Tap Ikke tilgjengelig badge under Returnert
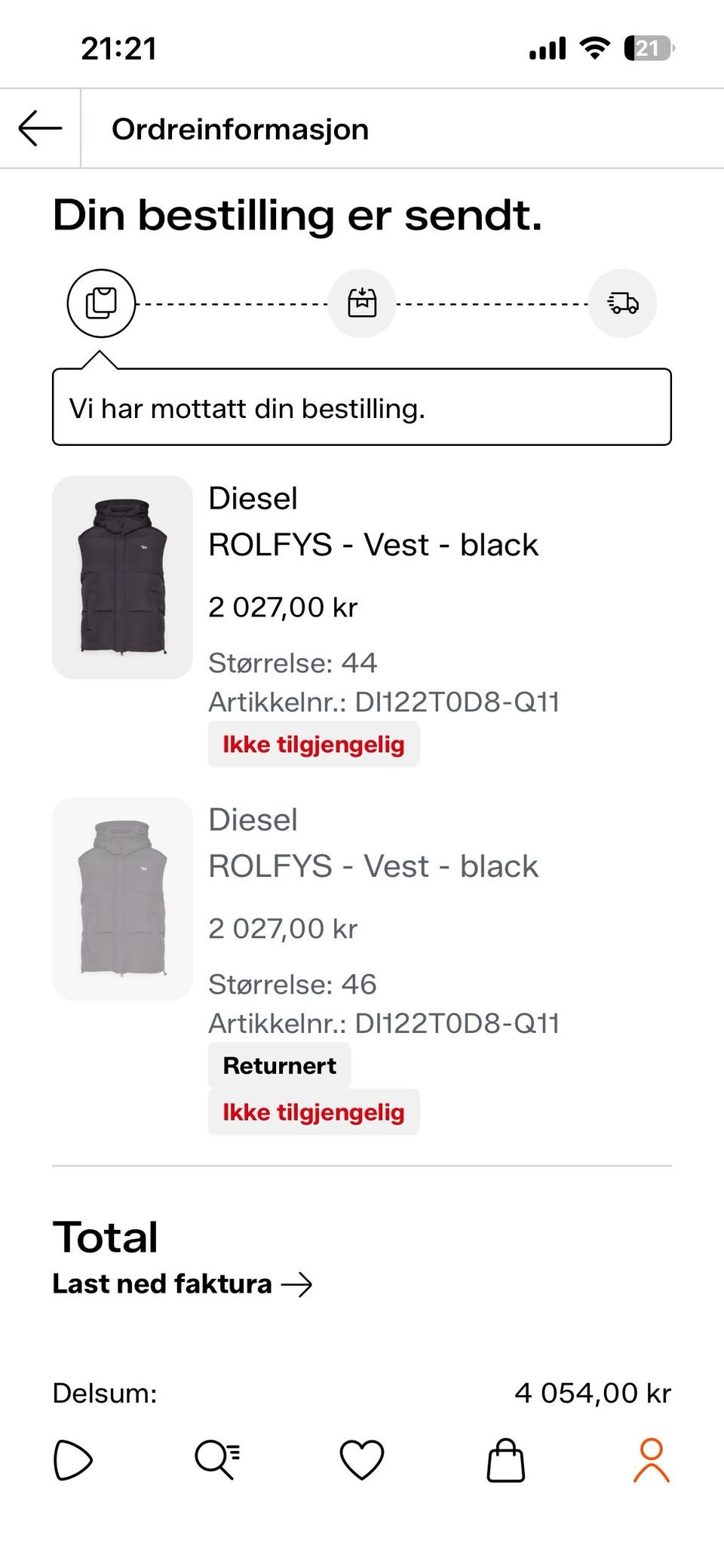 pyautogui.click(x=314, y=1111)
